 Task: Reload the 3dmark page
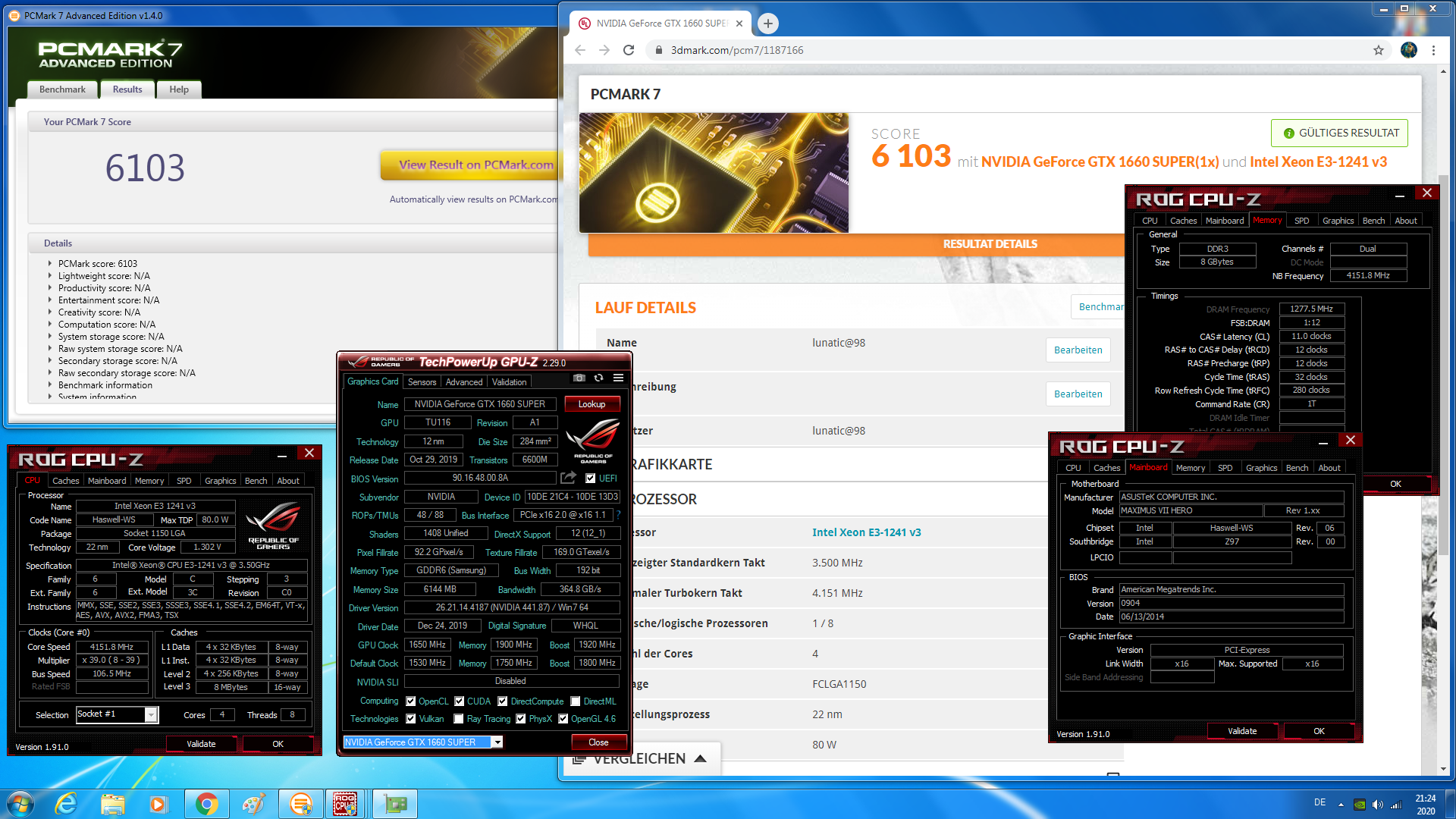[629, 50]
